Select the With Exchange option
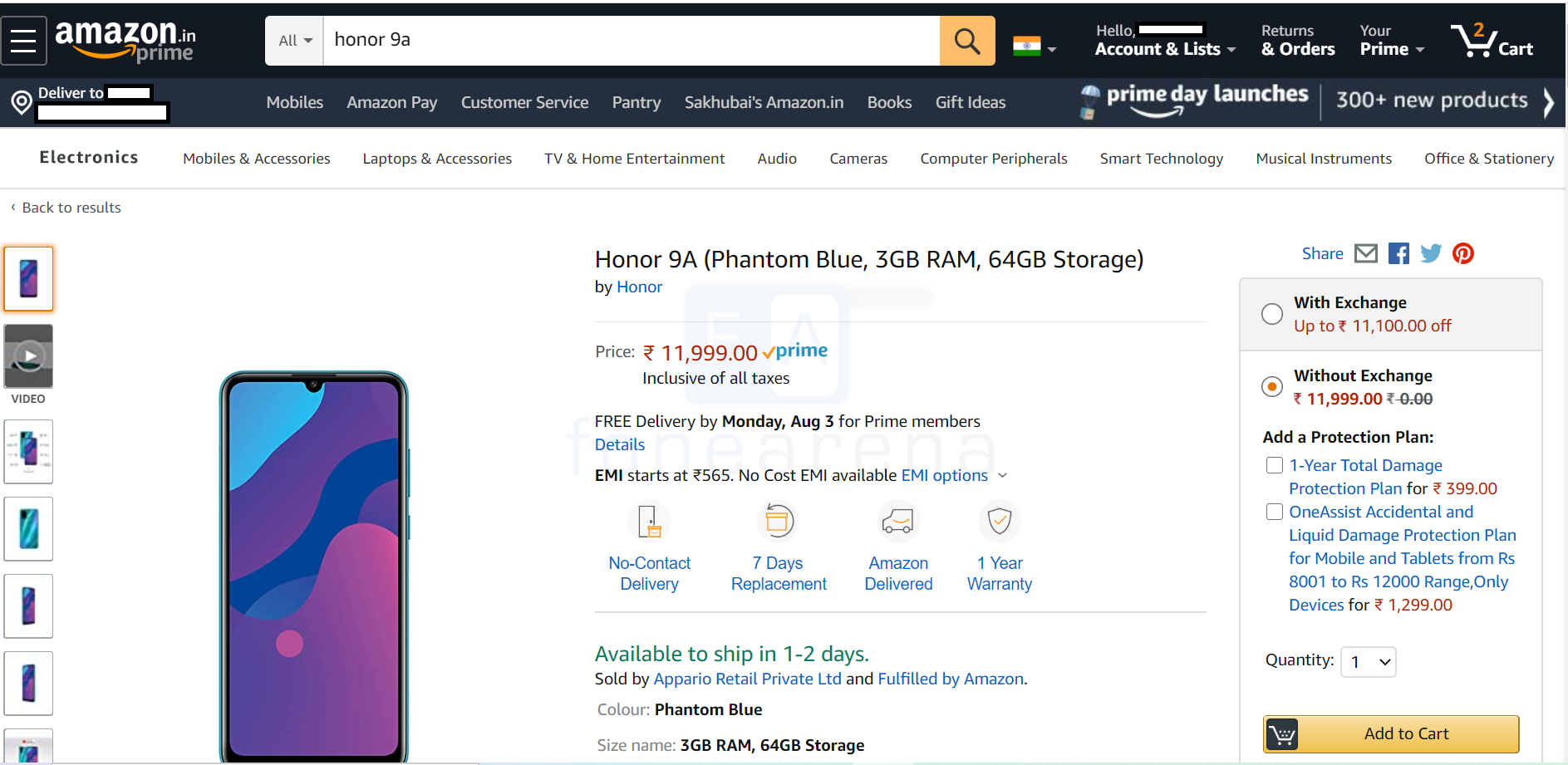The height and width of the screenshot is (765, 1568). pyautogui.click(x=1272, y=314)
